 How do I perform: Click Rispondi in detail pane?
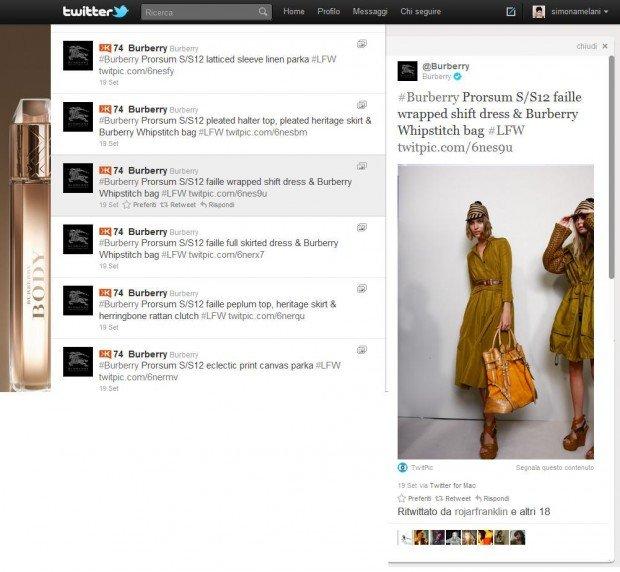coord(492,498)
